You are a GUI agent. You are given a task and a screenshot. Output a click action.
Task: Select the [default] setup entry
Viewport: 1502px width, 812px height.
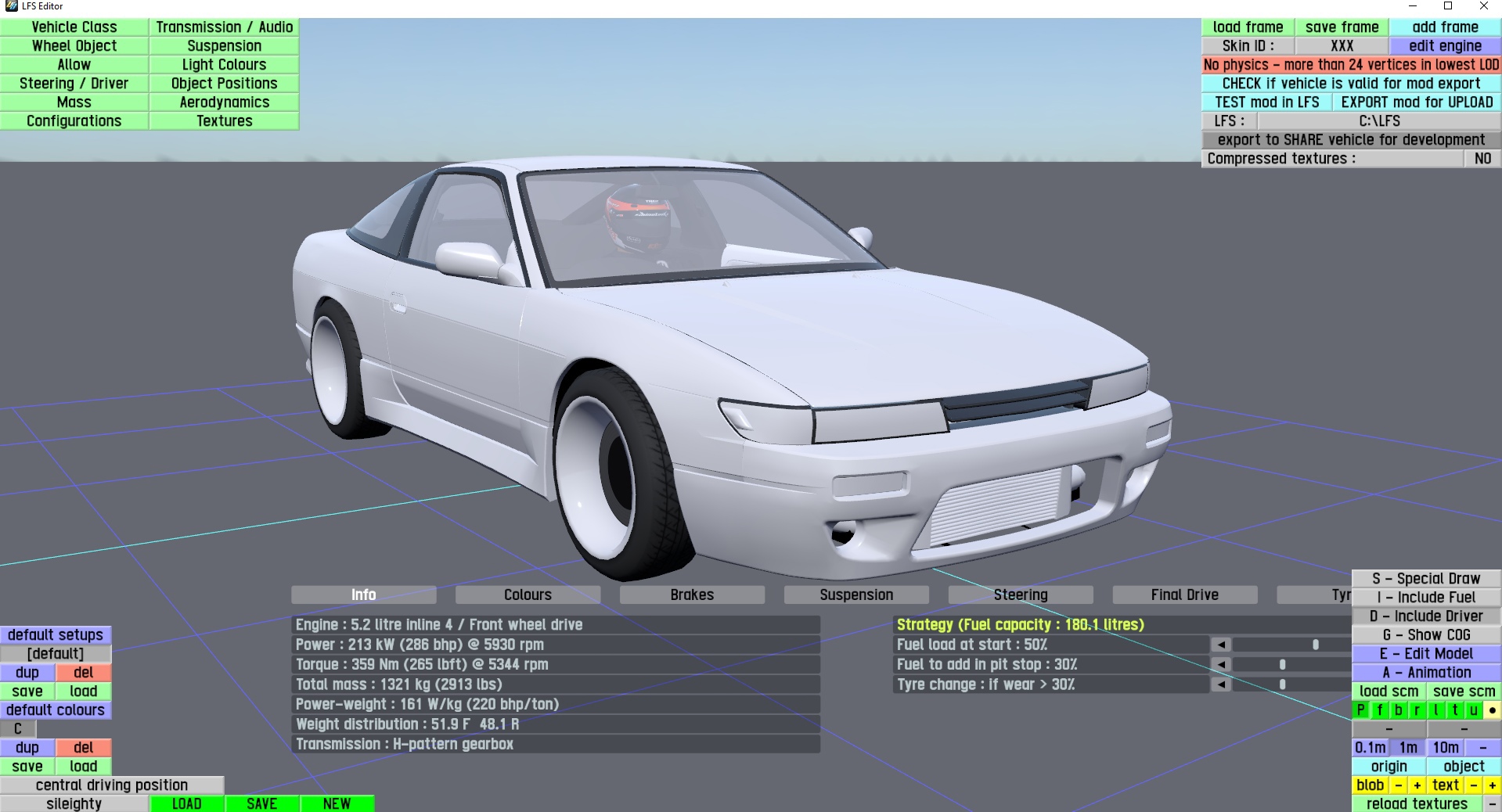coord(56,654)
